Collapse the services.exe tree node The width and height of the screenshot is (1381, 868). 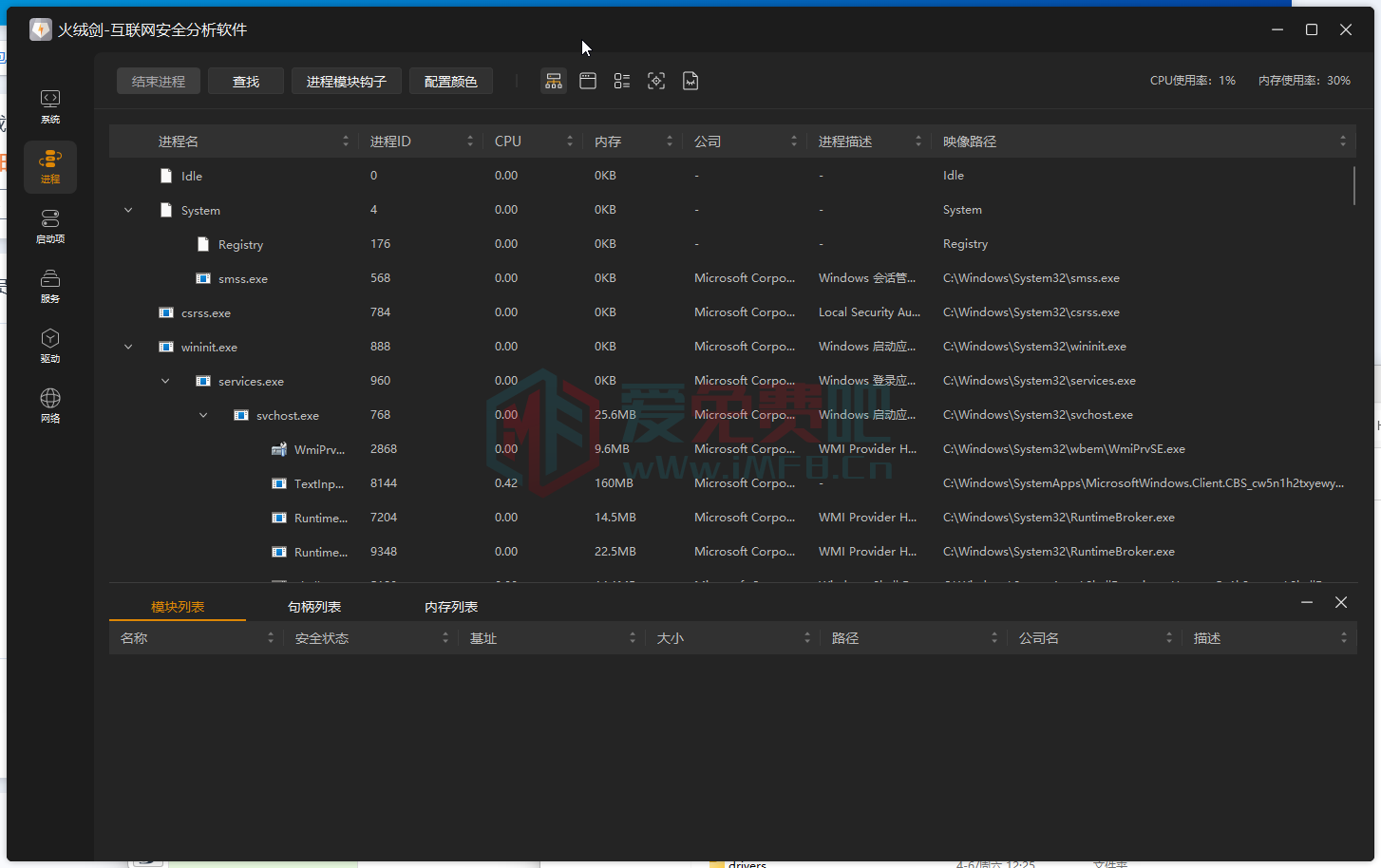[x=165, y=381]
